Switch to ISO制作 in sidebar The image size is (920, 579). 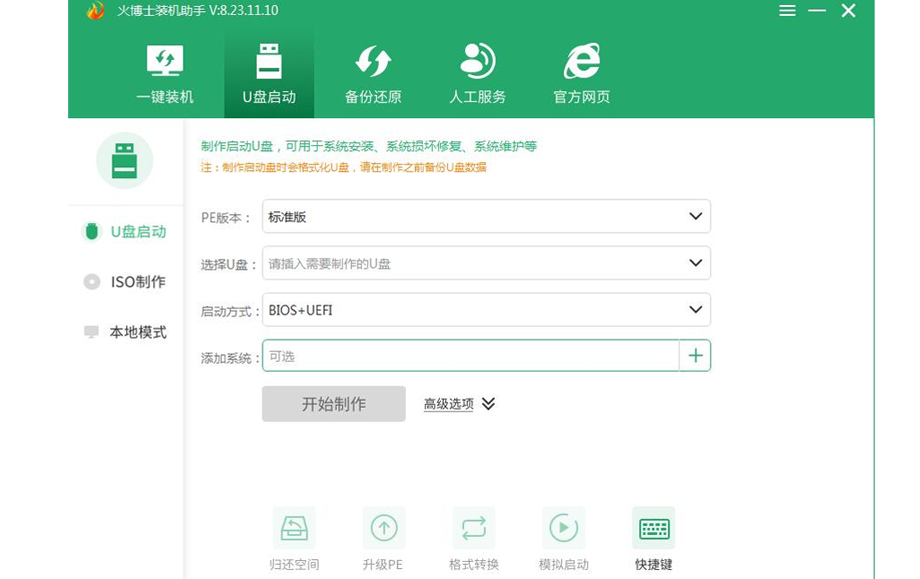point(125,282)
